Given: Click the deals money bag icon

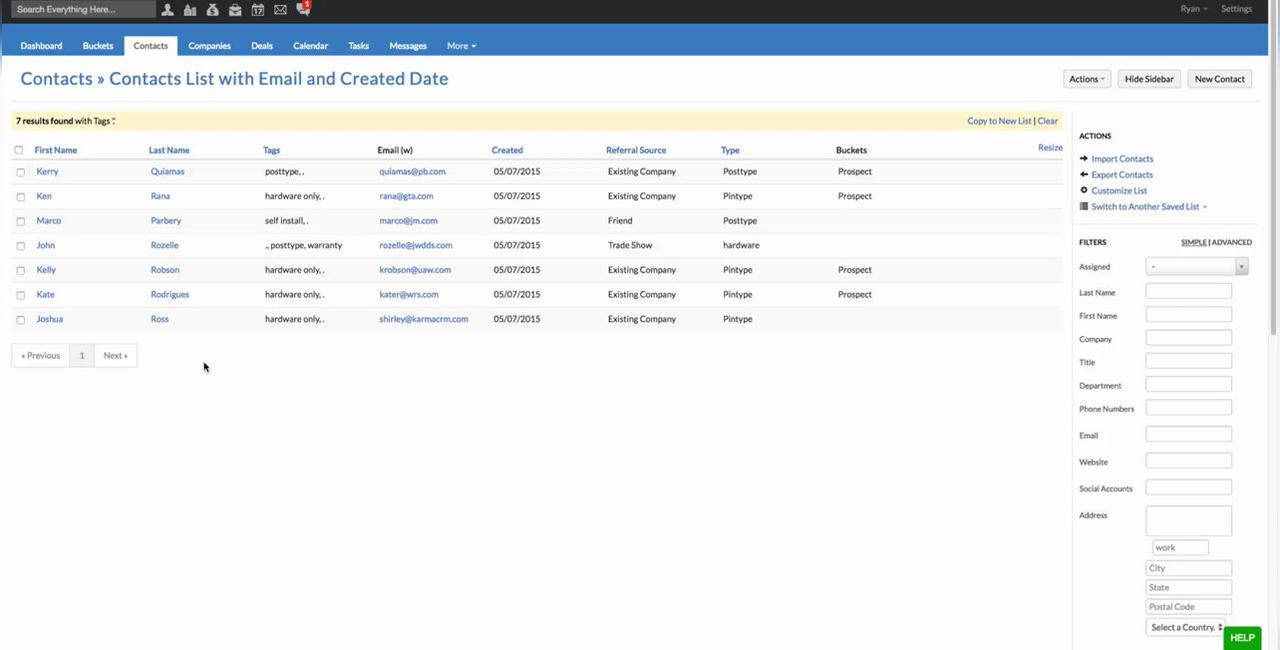Looking at the screenshot, I should click(212, 9).
